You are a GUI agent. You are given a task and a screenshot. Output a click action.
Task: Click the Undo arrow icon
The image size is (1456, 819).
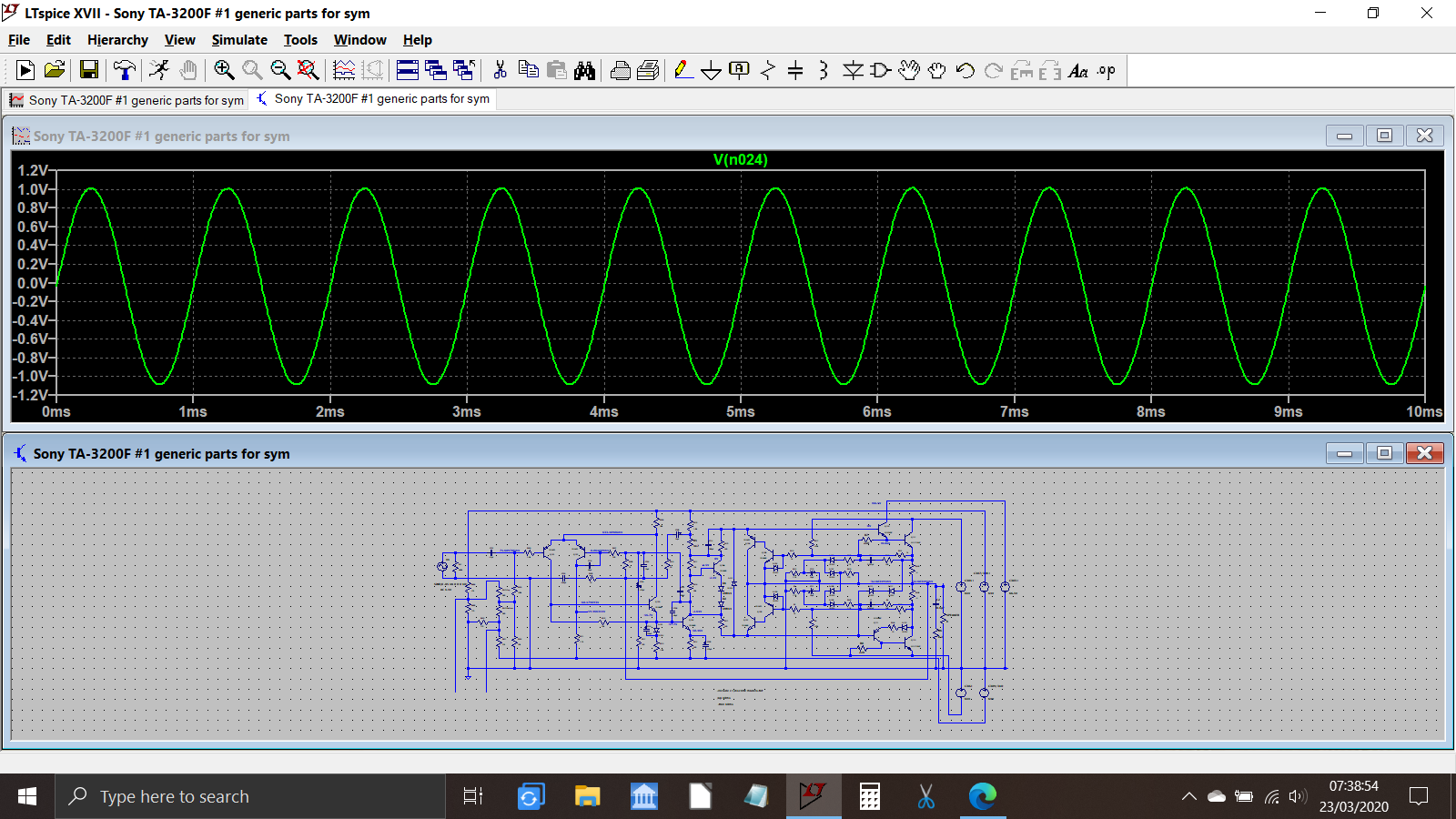tap(966, 70)
